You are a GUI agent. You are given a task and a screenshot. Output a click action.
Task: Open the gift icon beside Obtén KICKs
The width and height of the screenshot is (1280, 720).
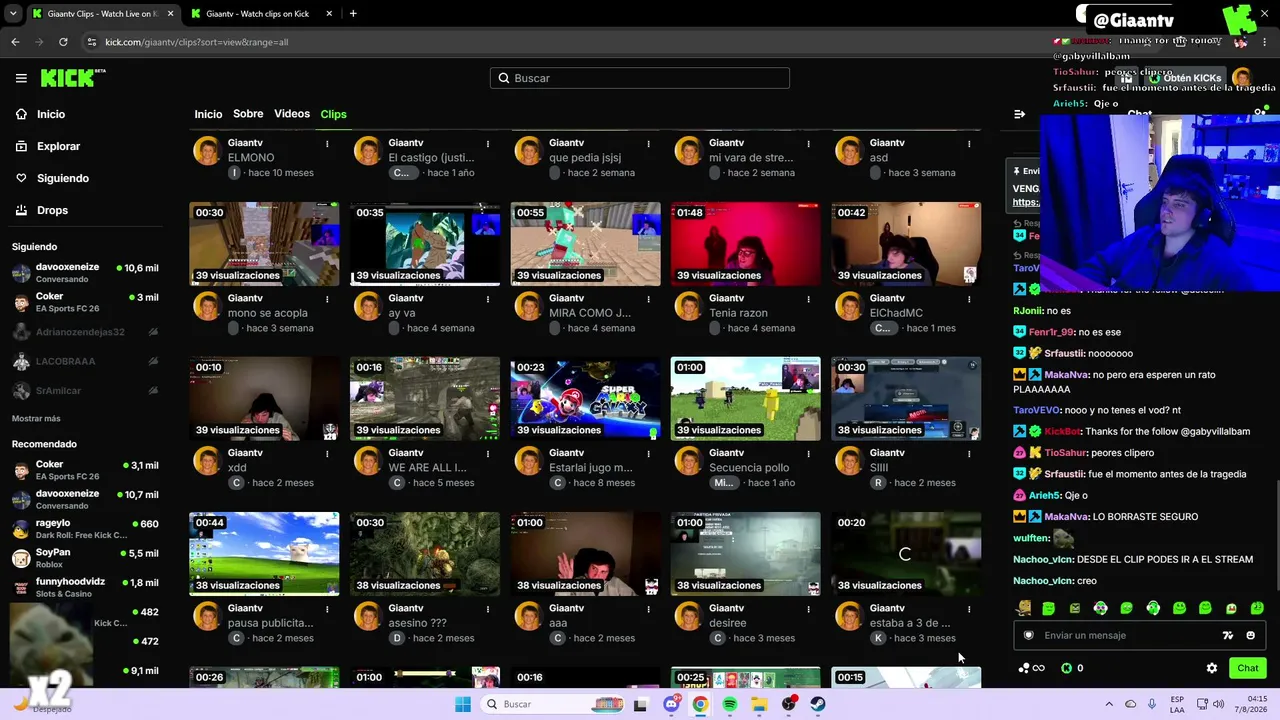(1127, 78)
